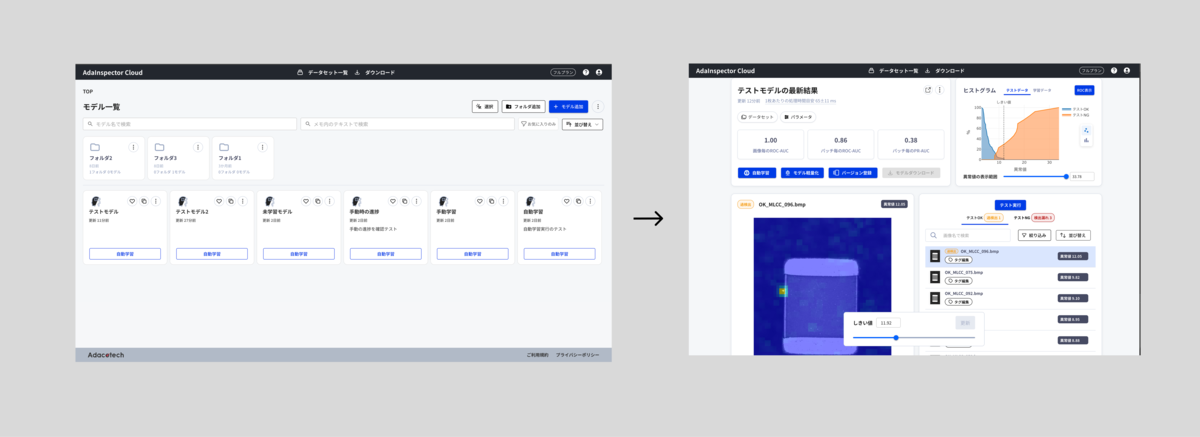Click OK_MLCC_092.bmp thumbnail in test list
The width and height of the screenshot is (1200, 437).
(934, 298)
